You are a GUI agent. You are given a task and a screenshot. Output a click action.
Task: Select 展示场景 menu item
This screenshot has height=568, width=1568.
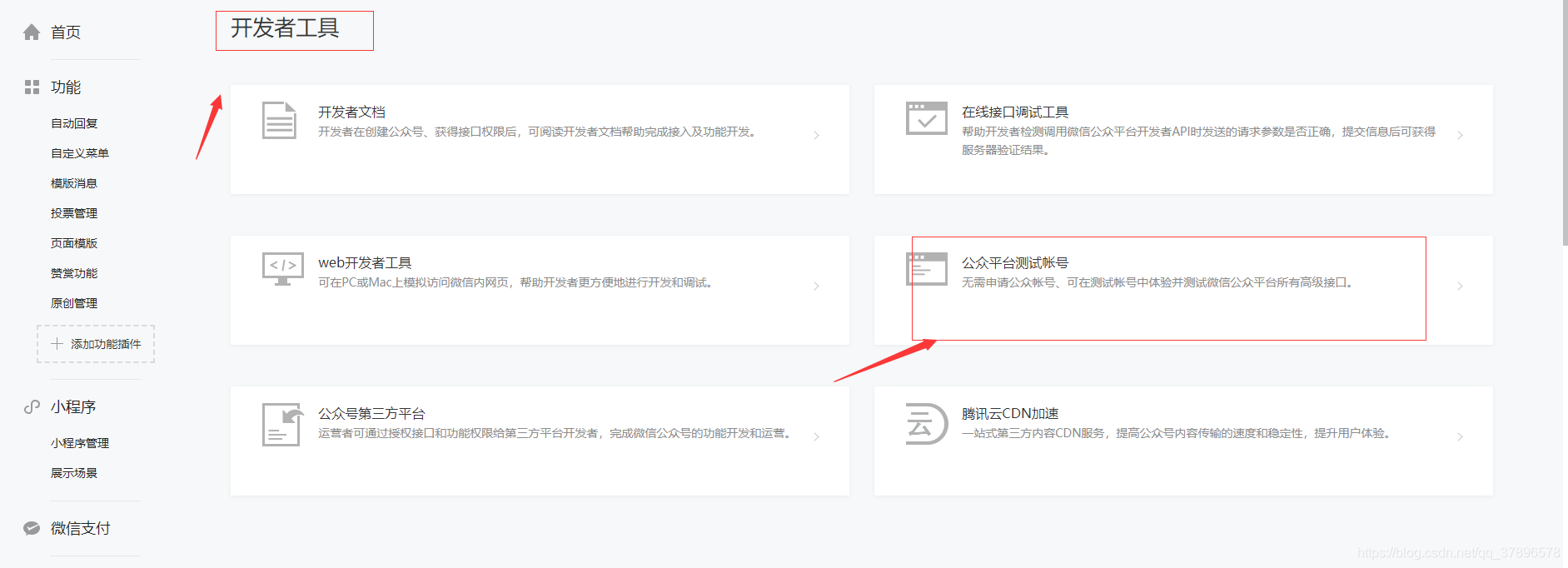coord(74,473)
